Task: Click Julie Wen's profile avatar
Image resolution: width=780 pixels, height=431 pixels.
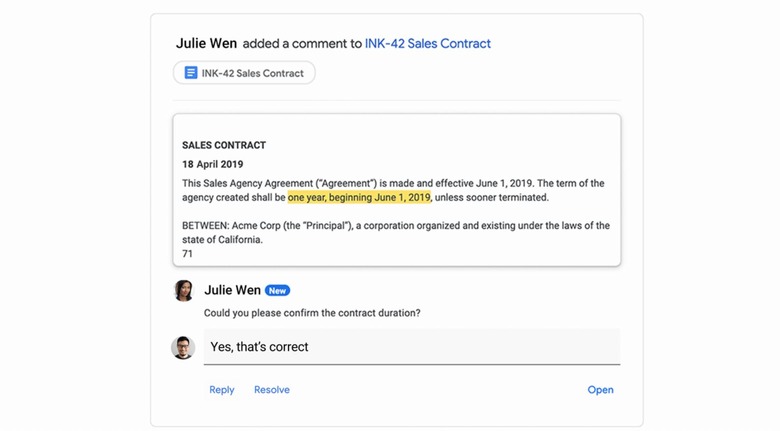Action: coord(184,290)
